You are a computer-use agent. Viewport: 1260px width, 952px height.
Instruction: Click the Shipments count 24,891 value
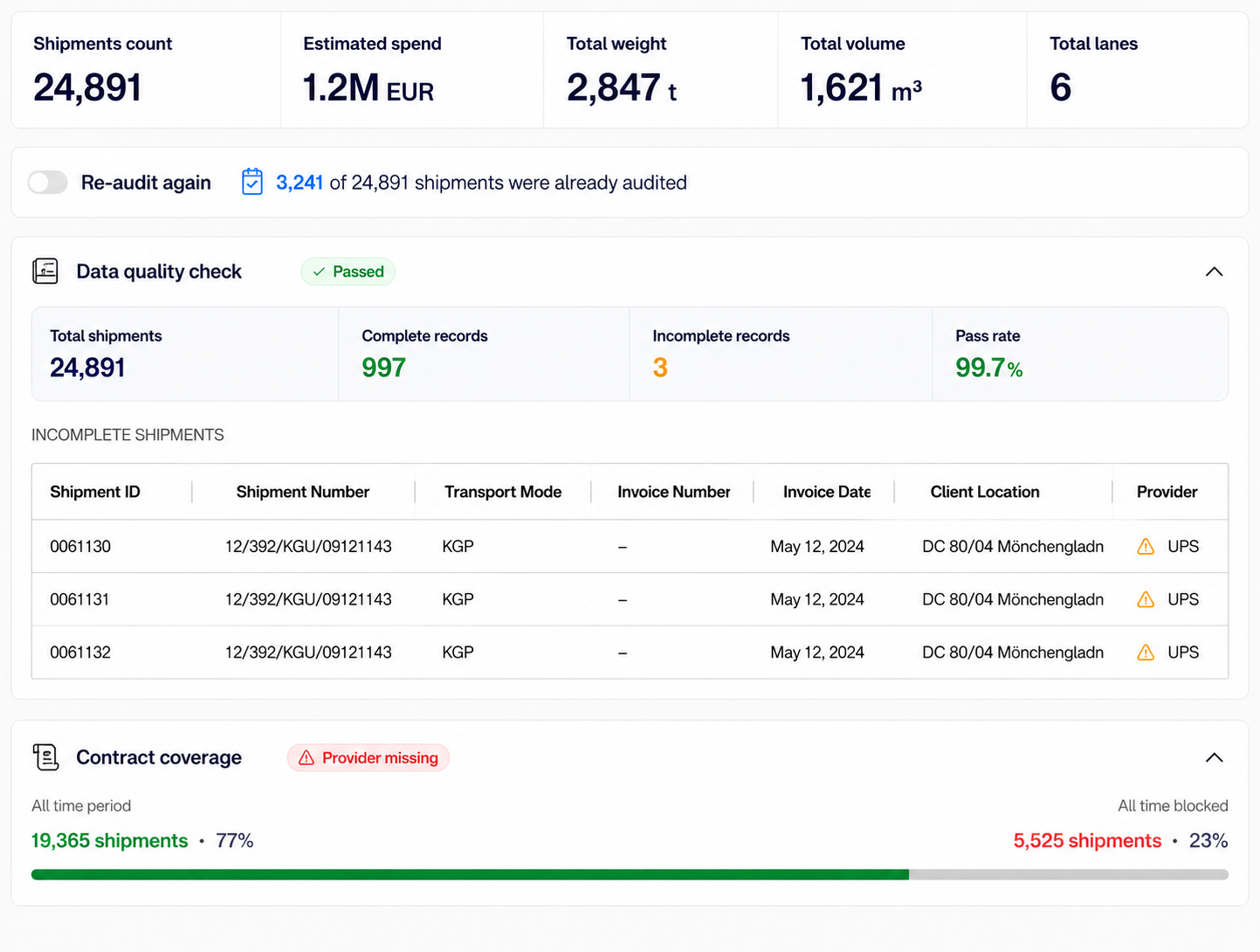[87, 88]
